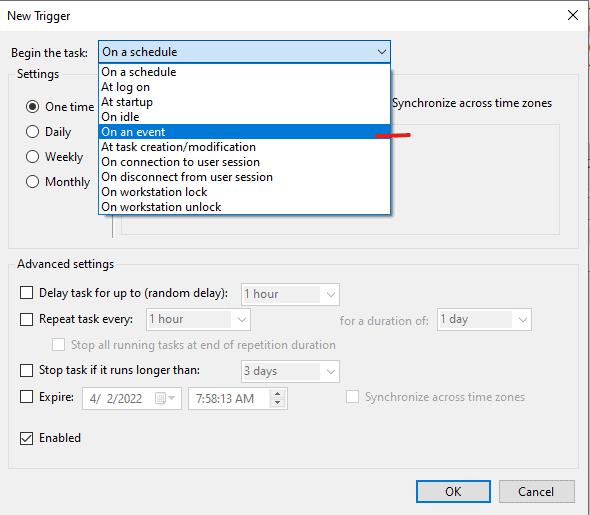Uncheck the Enabled checkbox

click(26, 438)
